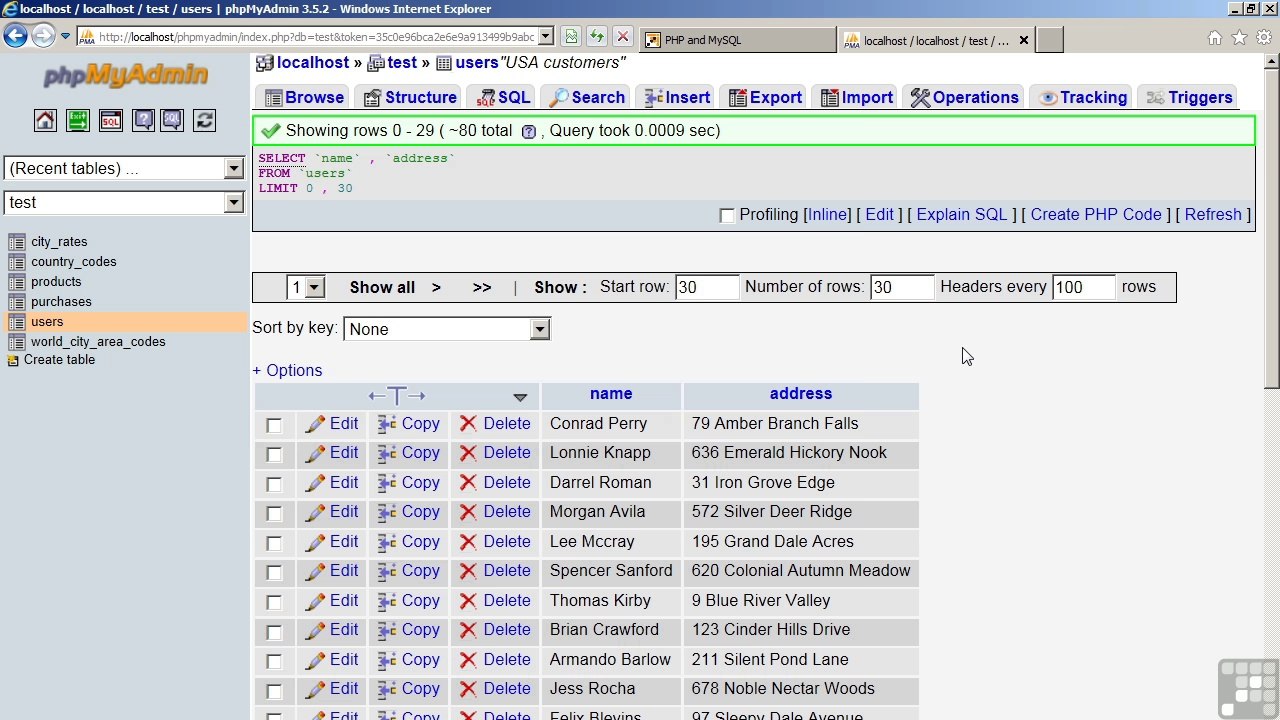Click the query help question mark icon
The image size is (1280, 720).
pyautogui.click(x=529, y=132)
